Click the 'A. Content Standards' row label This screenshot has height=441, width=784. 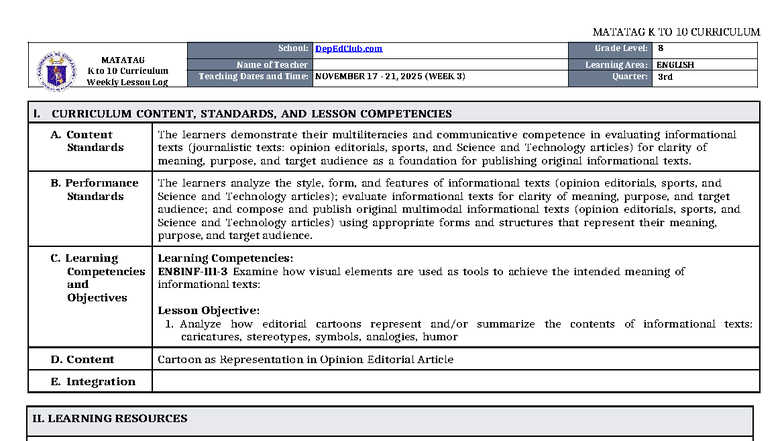(87, 141)
